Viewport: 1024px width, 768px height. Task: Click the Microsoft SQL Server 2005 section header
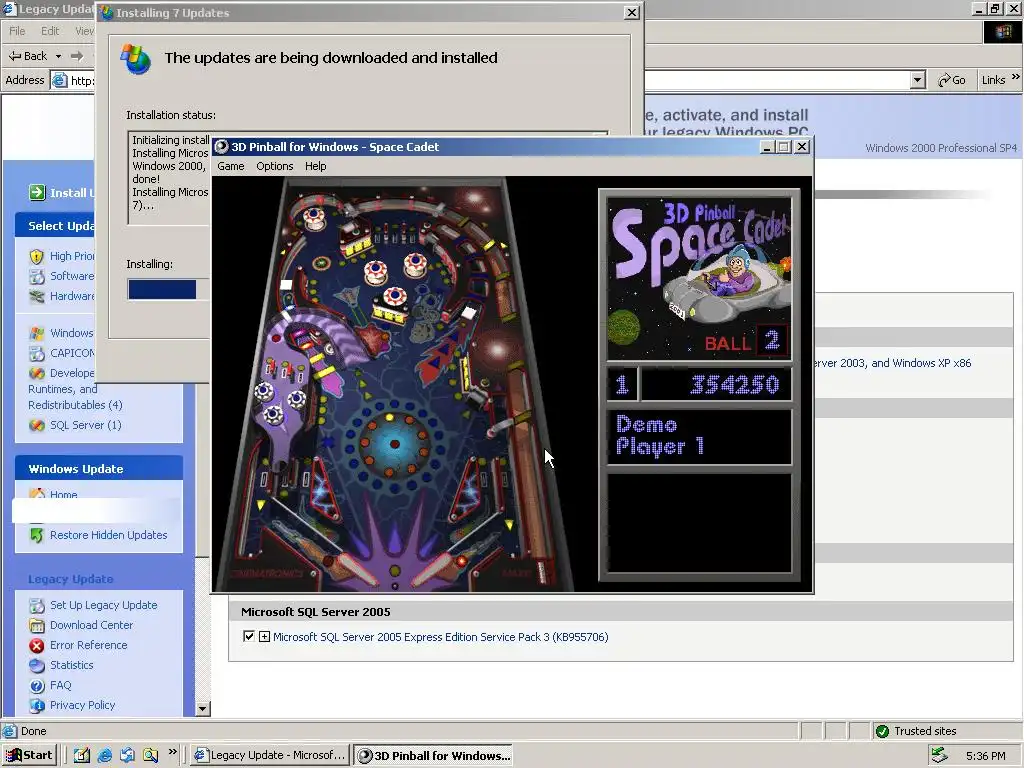[620, 612]
